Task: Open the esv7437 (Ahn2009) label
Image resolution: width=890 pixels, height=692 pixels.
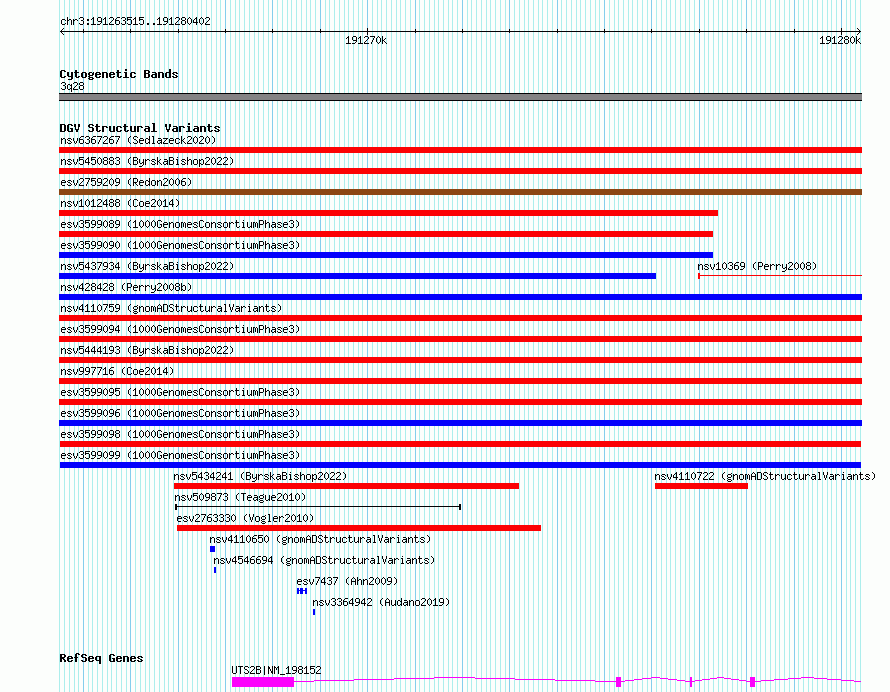Action: [x=347, y=581]
